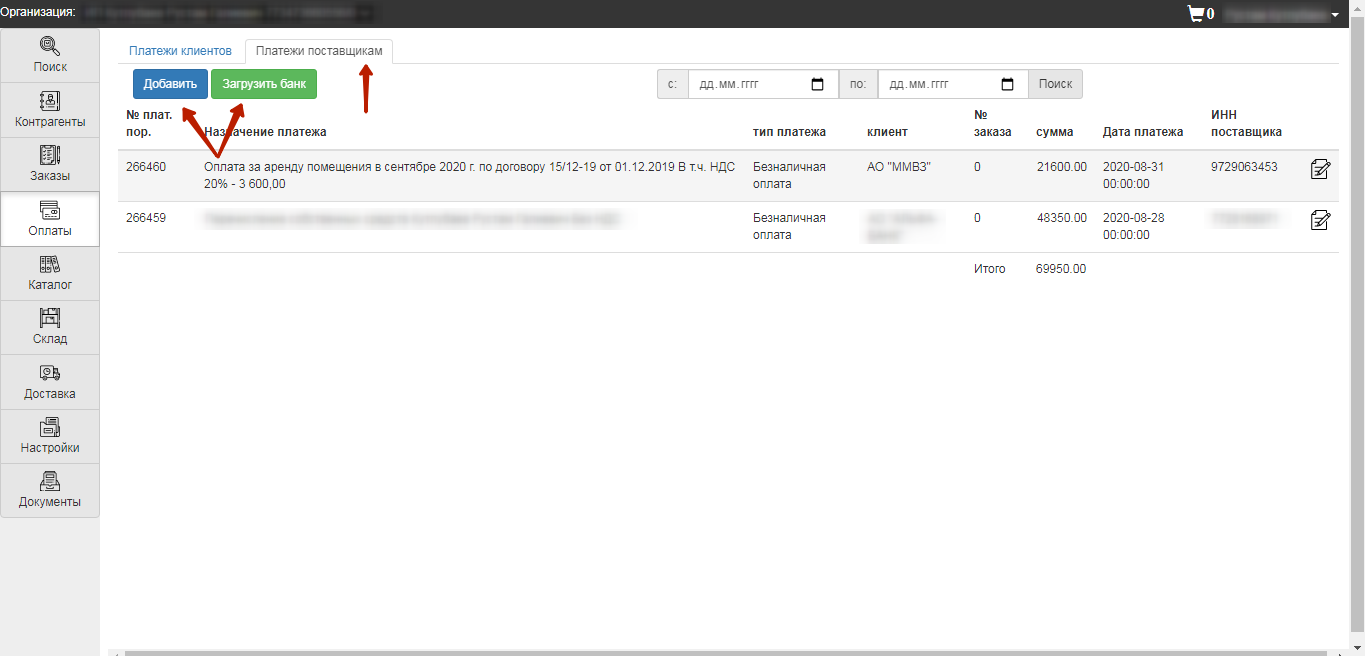The height and width of the screenshot is (656, 1365).
Task: Click the amount 21600.00
Action: pyautogui.click(x=1061, y=167)
